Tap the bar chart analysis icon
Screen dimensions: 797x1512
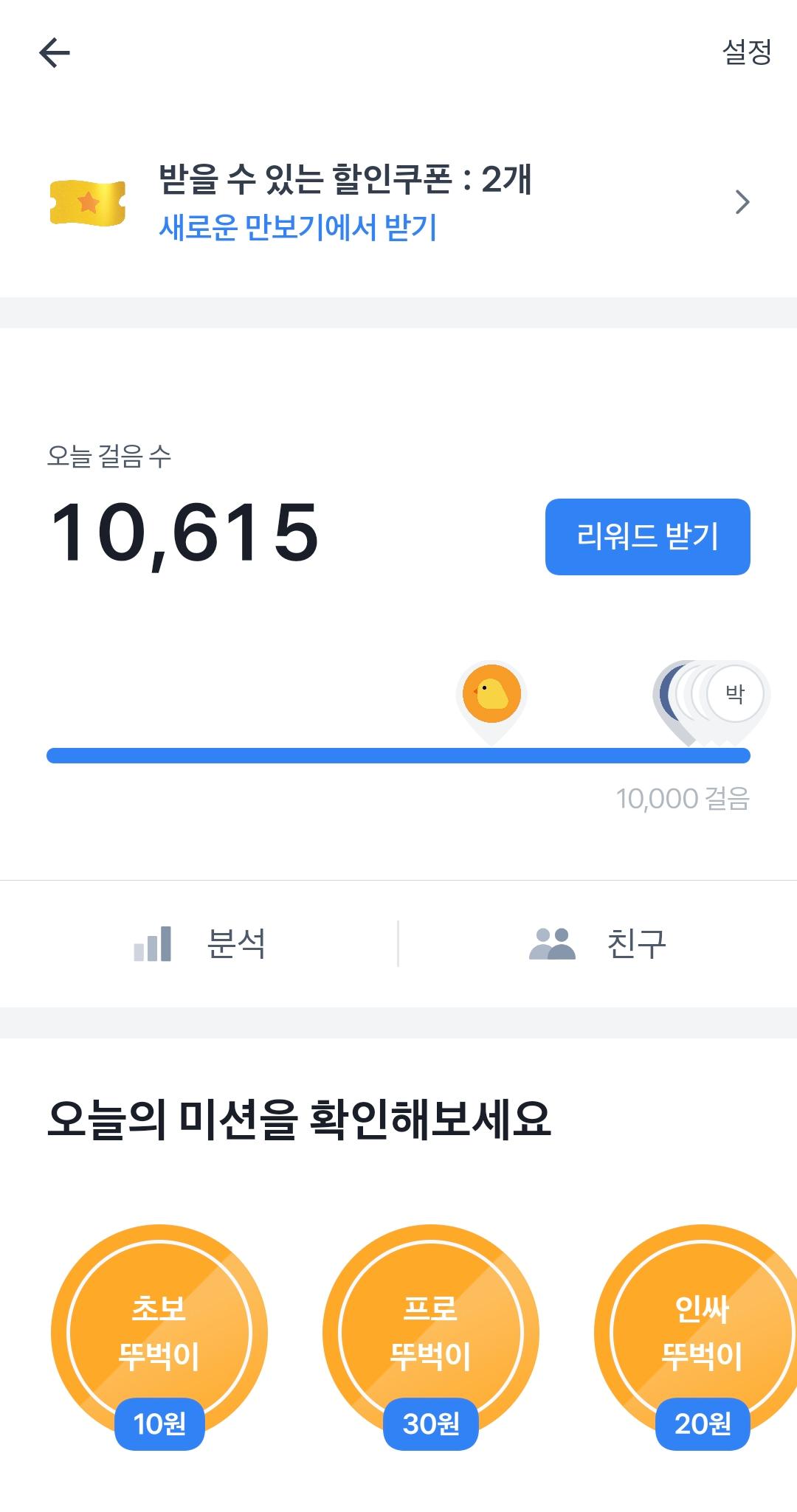pyautogui.click(x=153, y=943)
